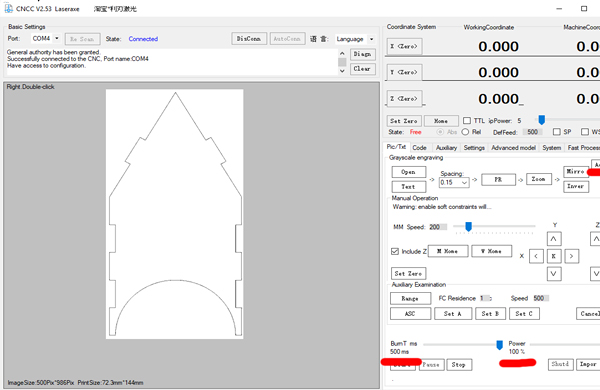Switch to the Code tab

pyautogui.click(x=419, y=148)
